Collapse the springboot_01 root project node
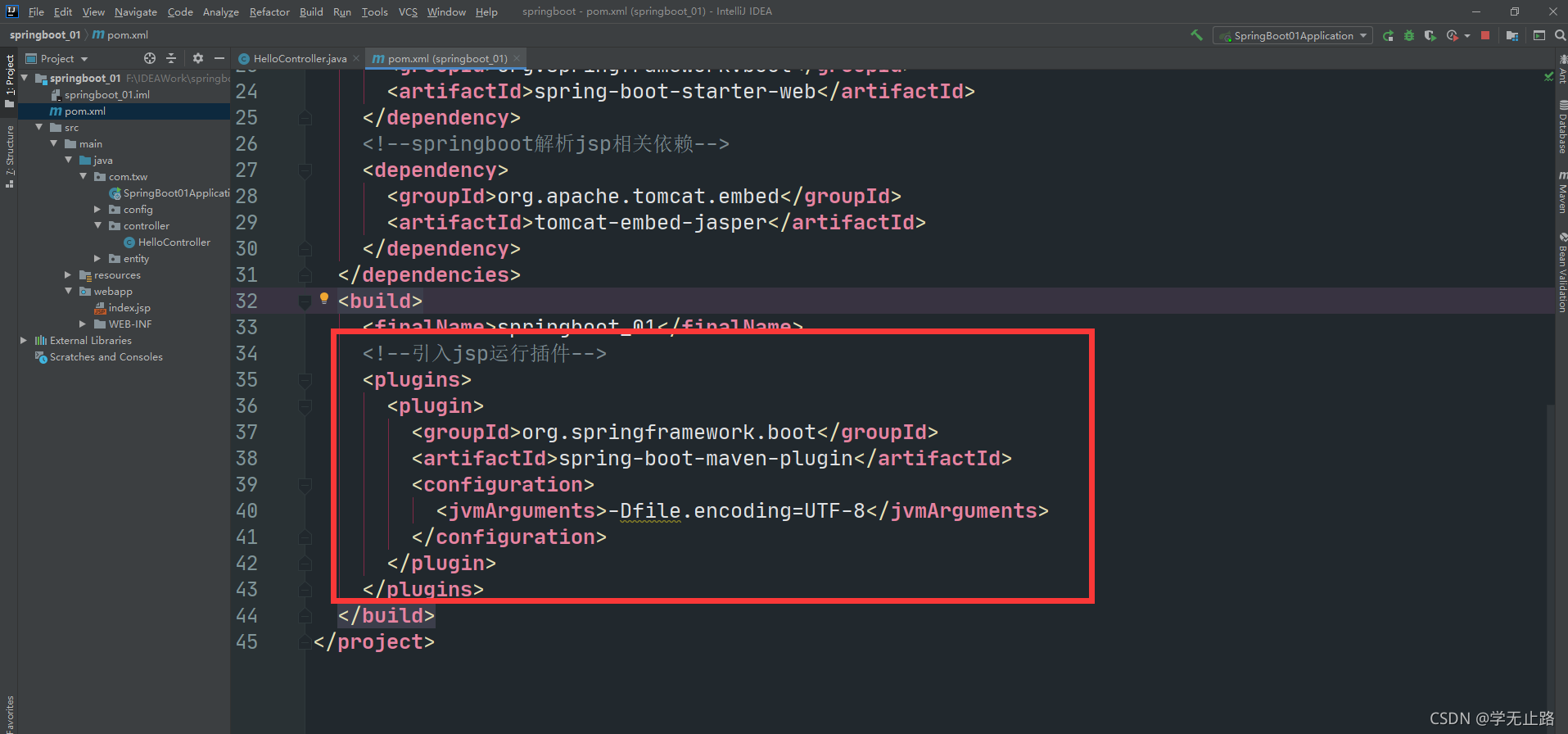The image size is (1568, 734). [25, 78]
